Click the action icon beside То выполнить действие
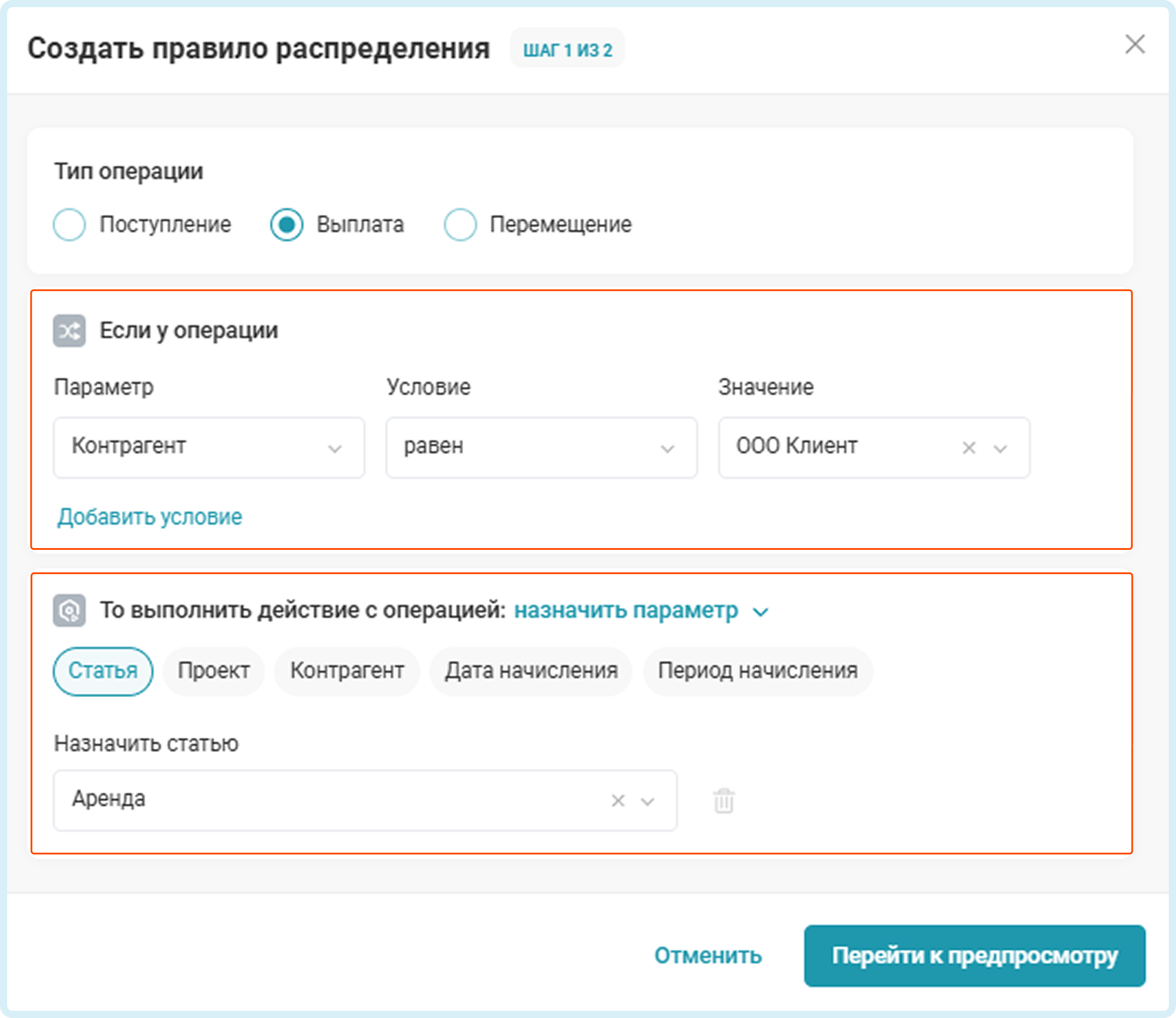This screenshot has width=1176, height=1018. tap(69, 611)
